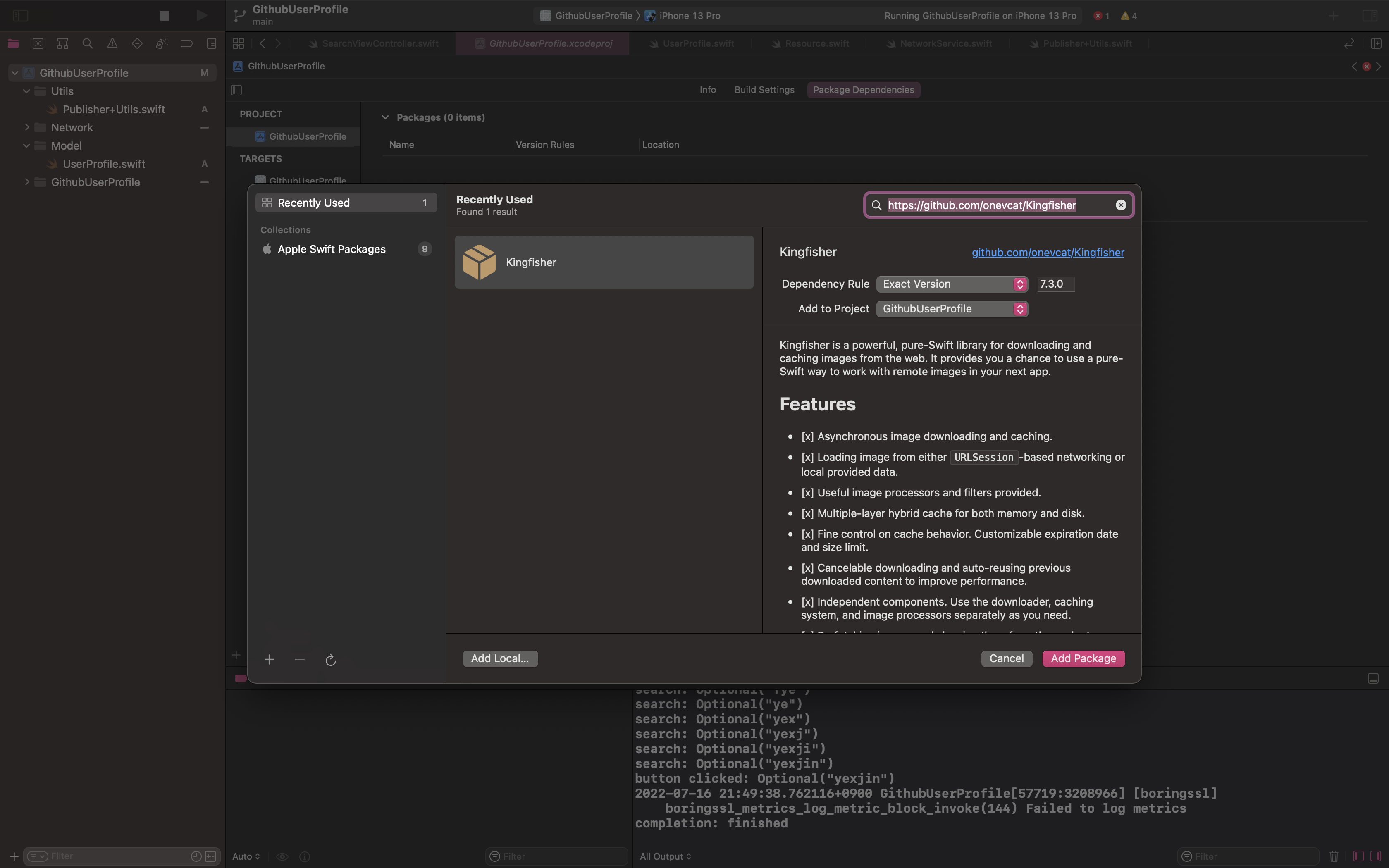
Task: Hide the project and targets list sidebar
Action: pos(236,90)
